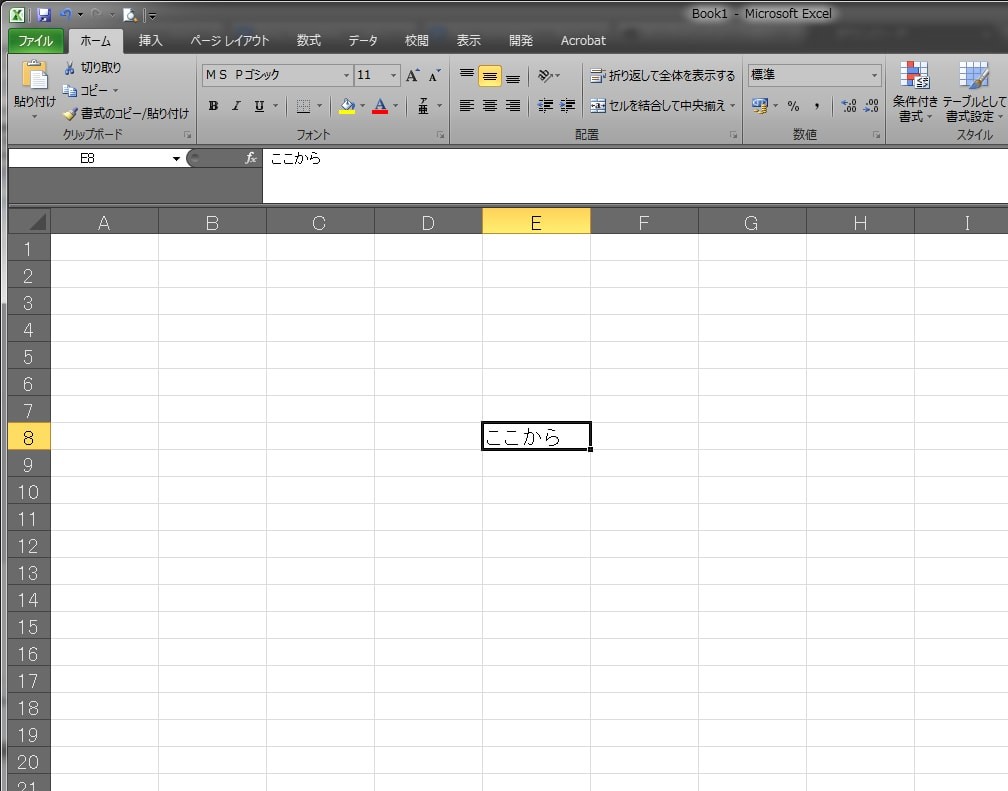
Task: Toggle 折り返して全体を表示する (Wrap Text)
Action: (x=660, y=75)
